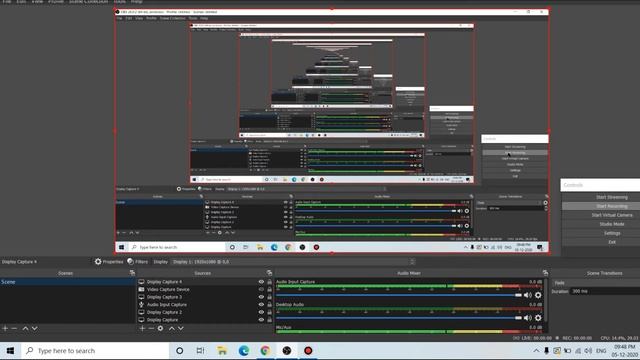Image resolution: width=640 pixels, height=360 pixels.
Task: Enable Studio Mode from Controls
Action: point(612,224)
